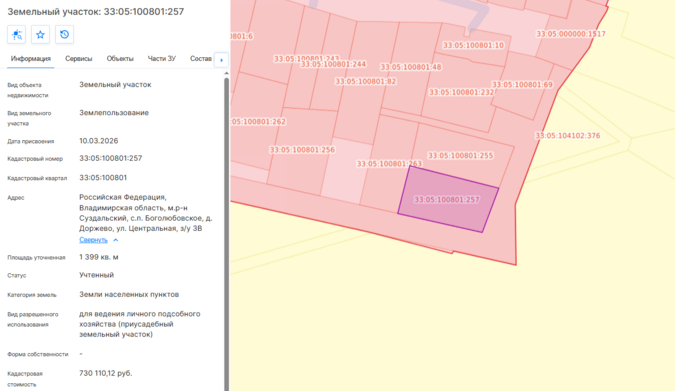
Task: Click parcel 33:05:100801:256 on the map
Action: (302, 150)
